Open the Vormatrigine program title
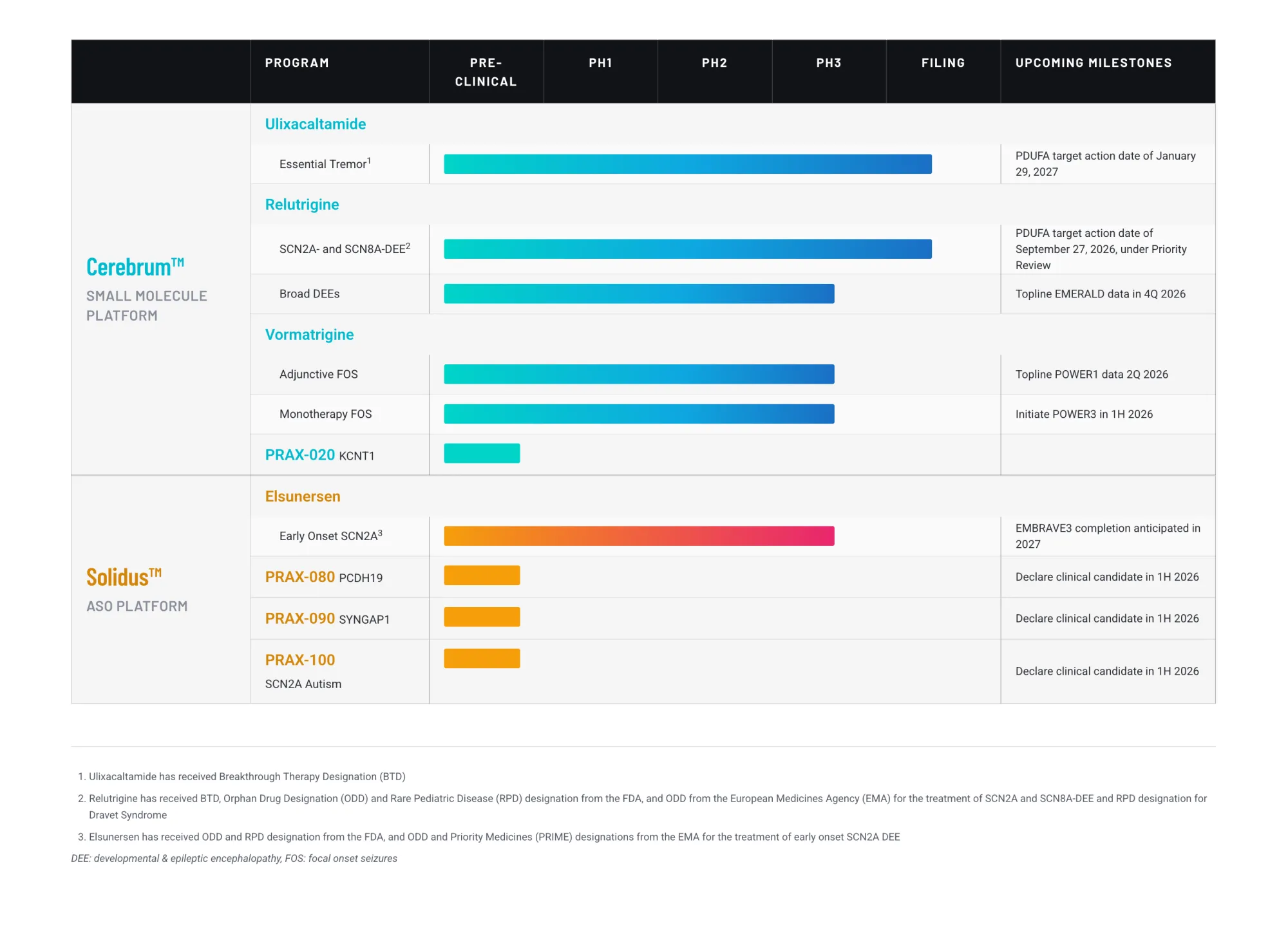This screenshot has height=945, width=1288. click(x=310, y=335)
